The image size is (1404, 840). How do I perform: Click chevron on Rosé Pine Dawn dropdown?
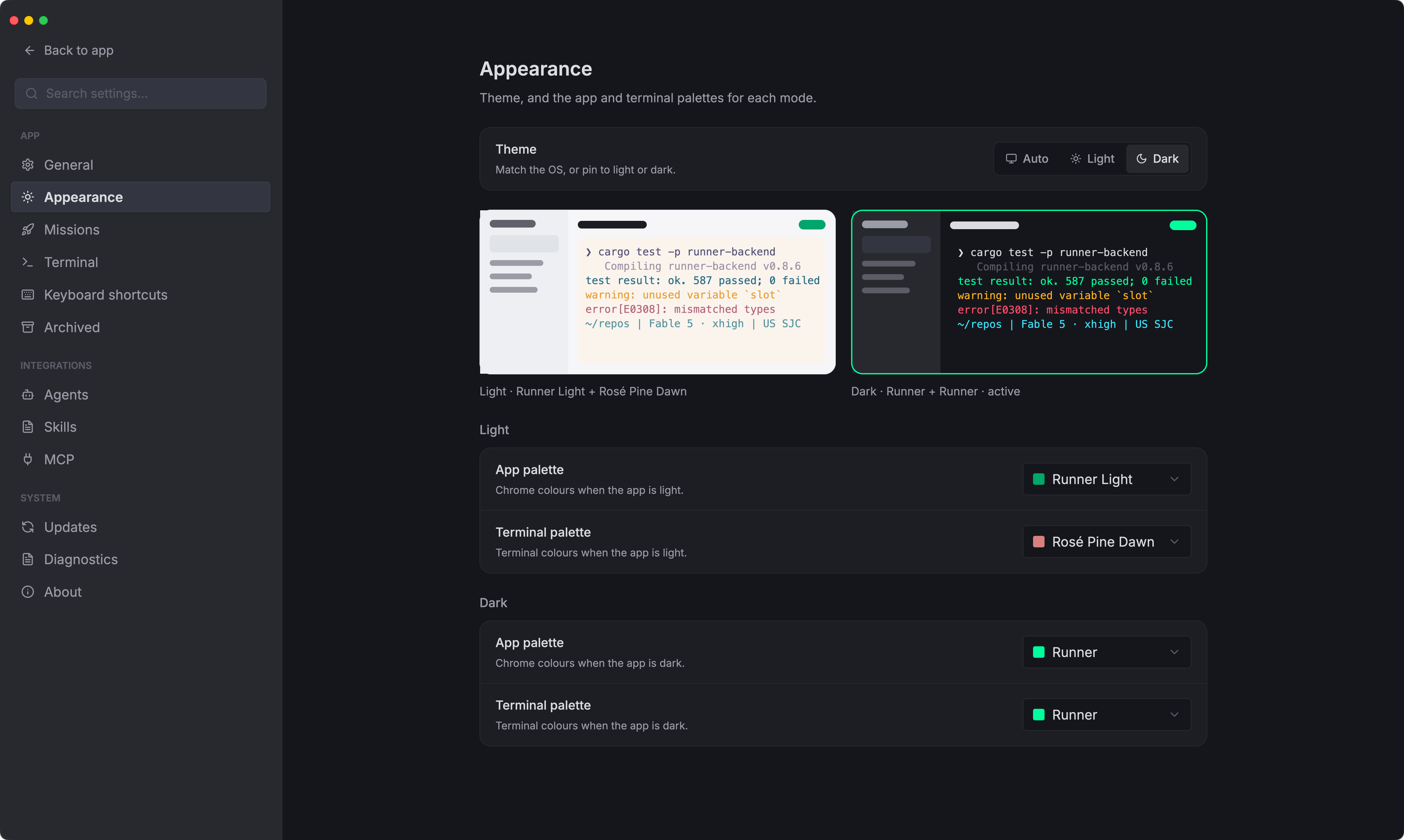1175,542
